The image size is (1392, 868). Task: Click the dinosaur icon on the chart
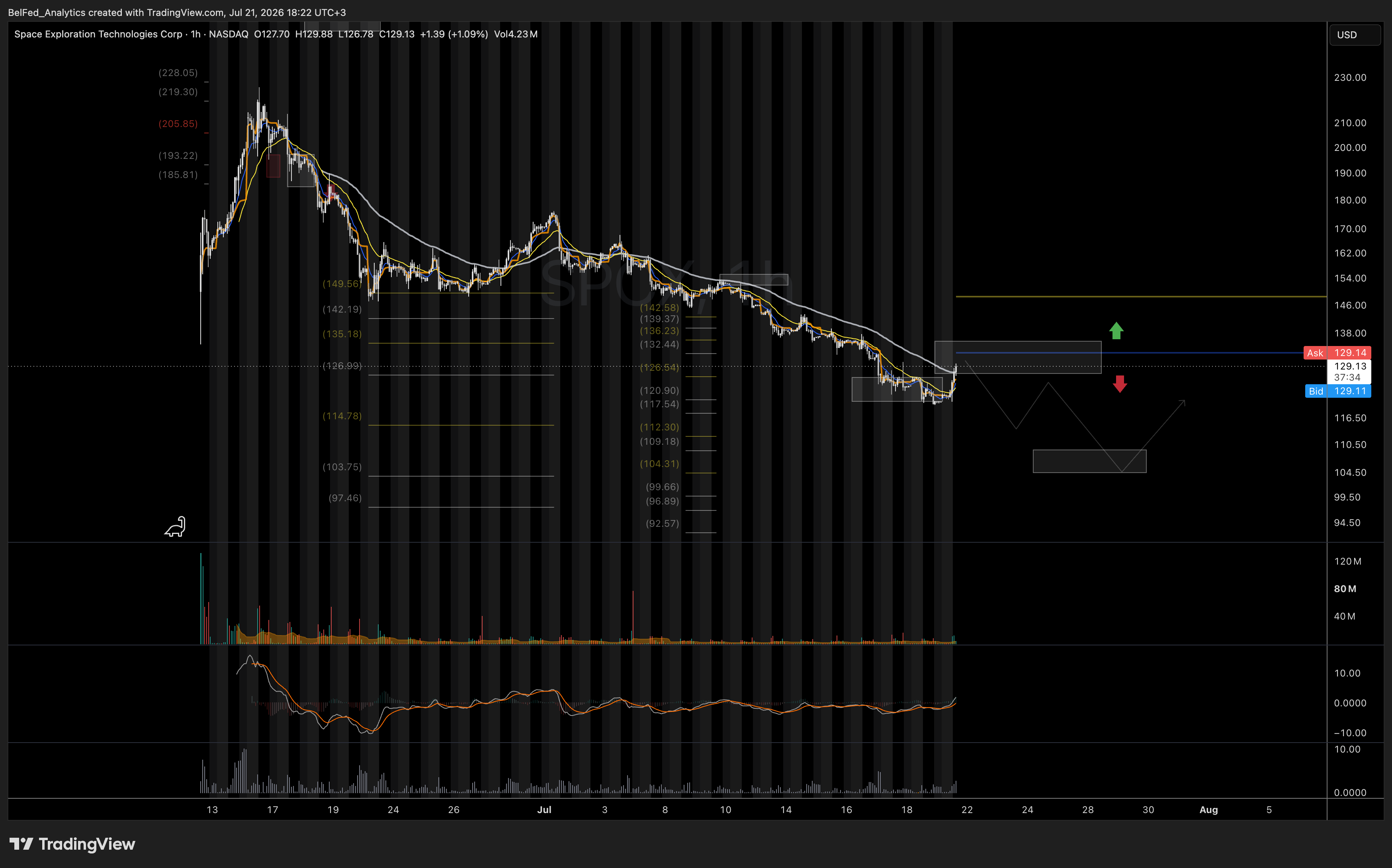click(176, 526)
